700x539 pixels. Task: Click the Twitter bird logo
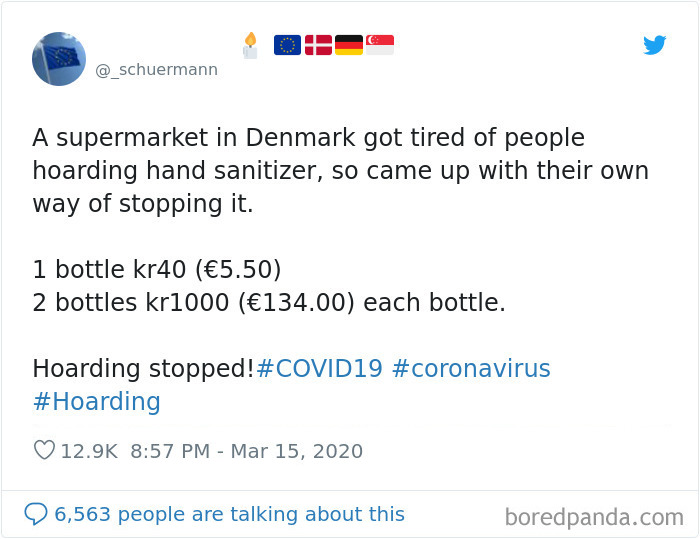(654, 45)
